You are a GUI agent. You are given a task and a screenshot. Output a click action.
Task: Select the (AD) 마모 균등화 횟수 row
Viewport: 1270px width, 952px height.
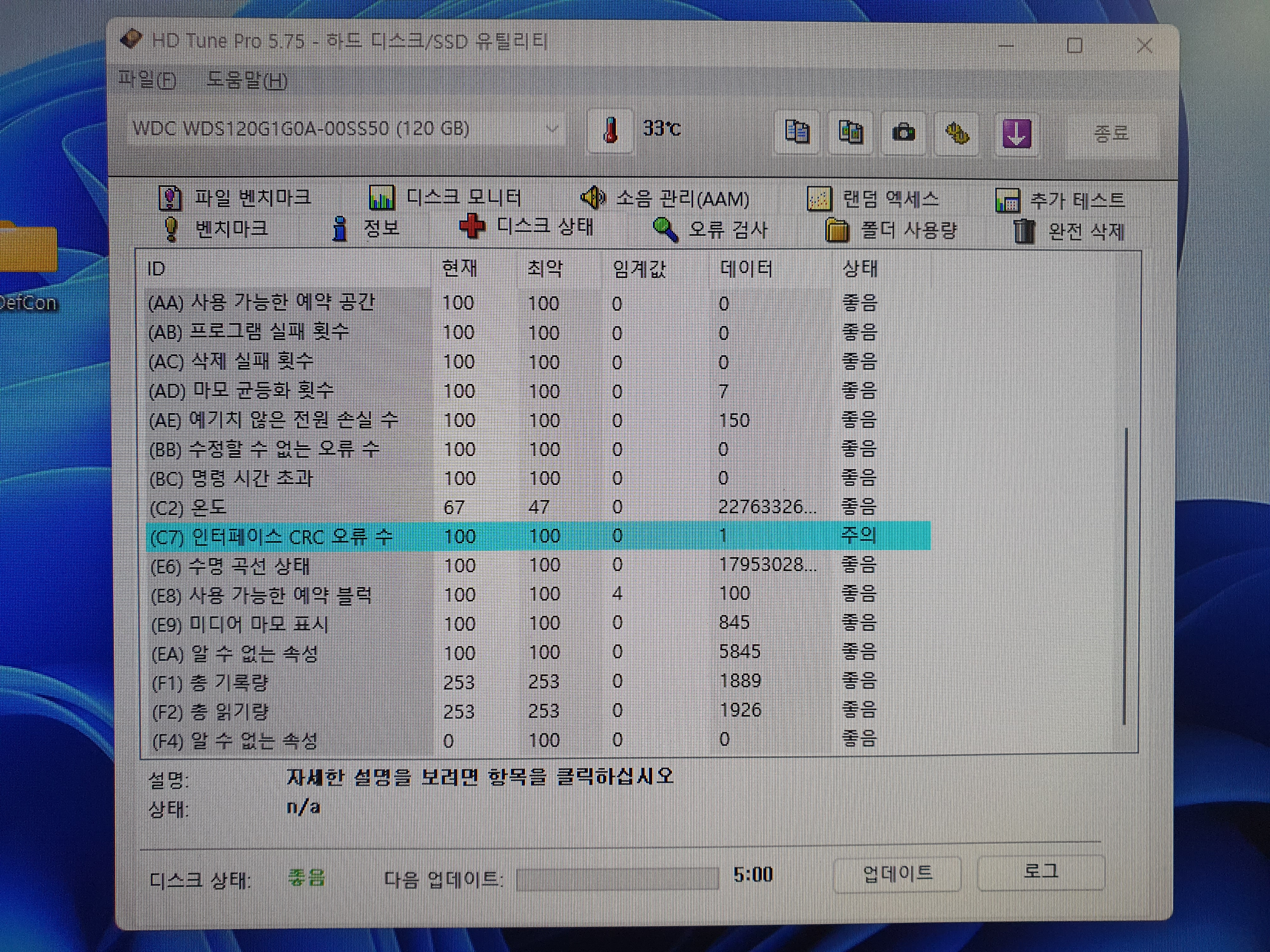537,390
